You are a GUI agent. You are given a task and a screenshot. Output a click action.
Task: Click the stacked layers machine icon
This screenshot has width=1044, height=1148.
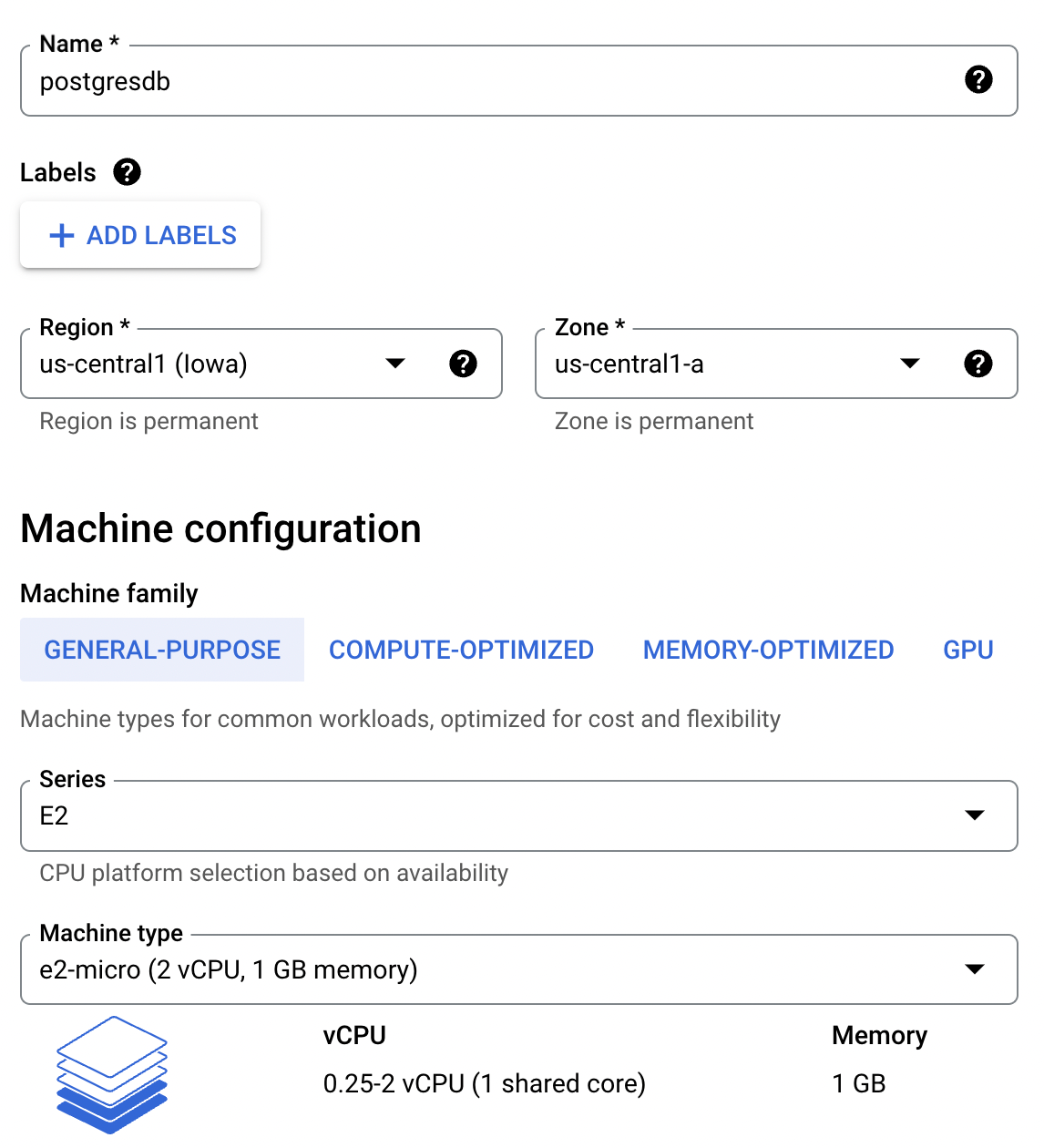coord(112,1075)
